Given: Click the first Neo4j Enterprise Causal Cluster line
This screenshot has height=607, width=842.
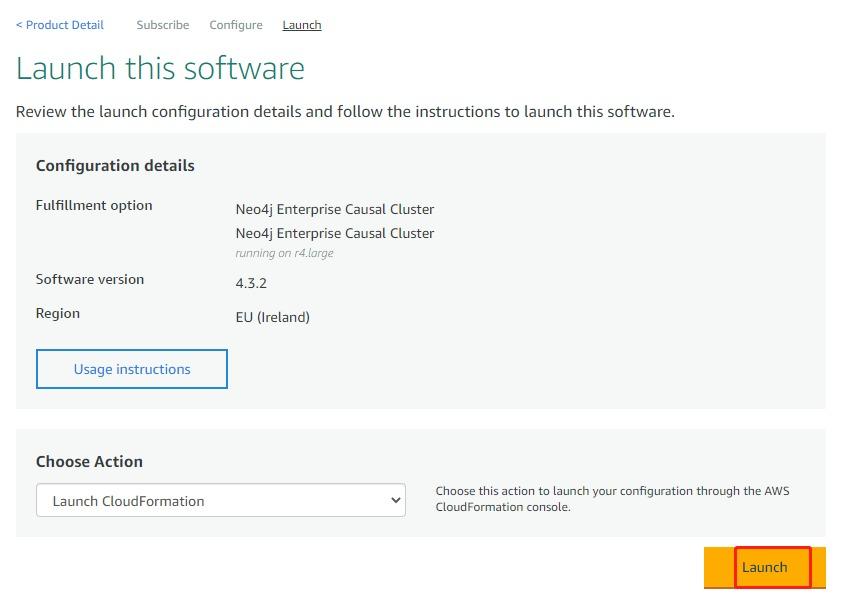Looking at the screenshot, I should point(335,209).
